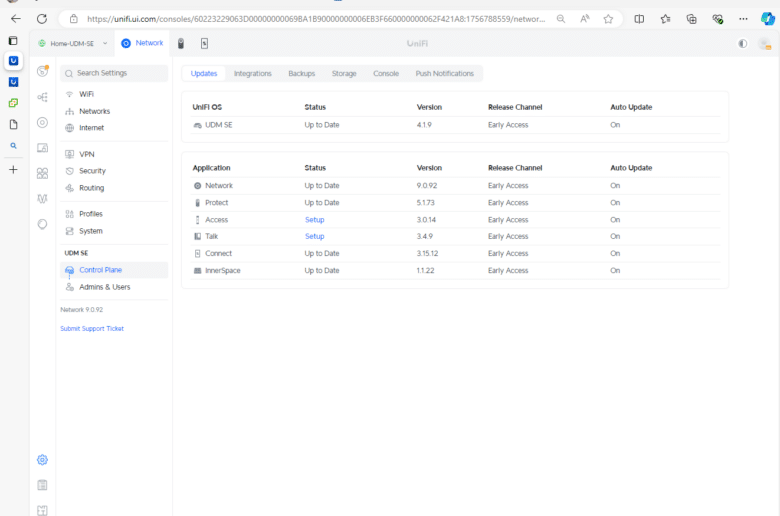
Task: Open WiFi settings
Action: click(x=86, y=94)
